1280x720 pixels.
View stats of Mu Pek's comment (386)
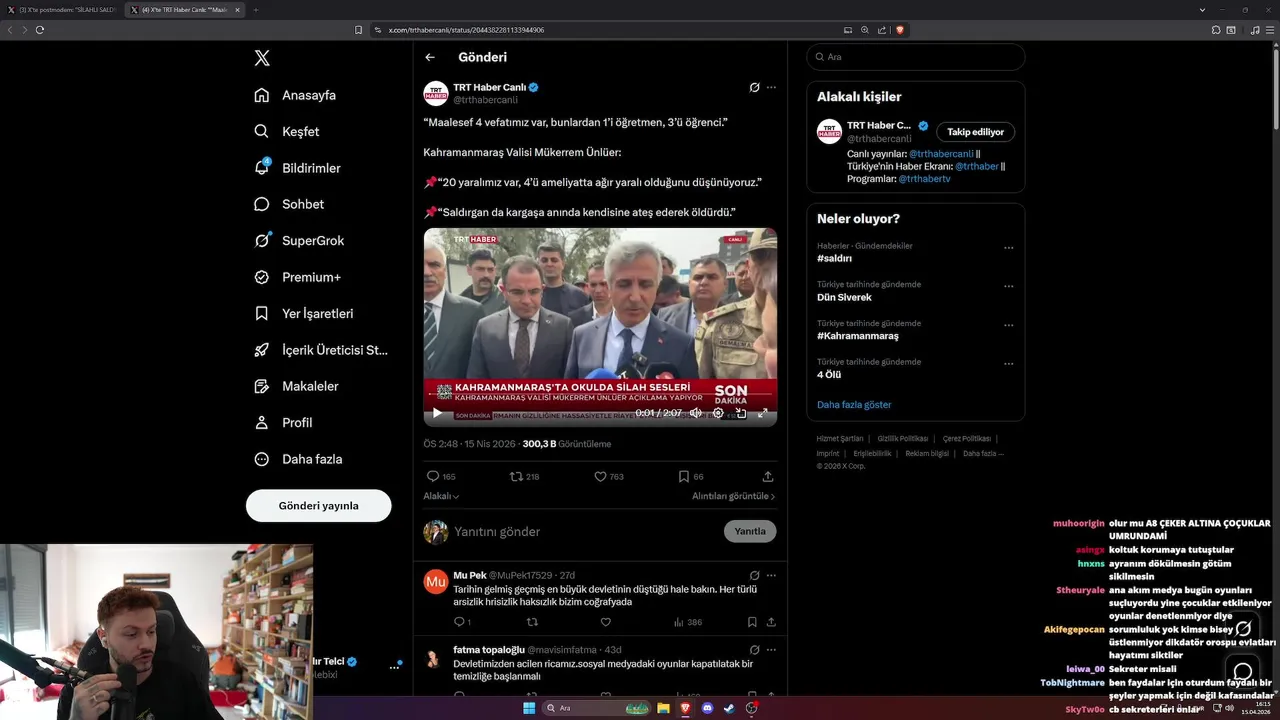[687, 622]
